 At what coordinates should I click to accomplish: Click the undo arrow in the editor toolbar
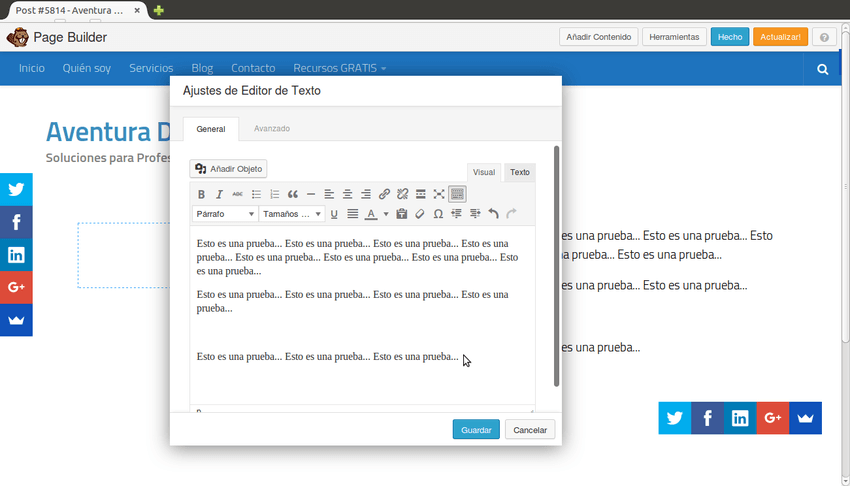click(x=493, y=214)
